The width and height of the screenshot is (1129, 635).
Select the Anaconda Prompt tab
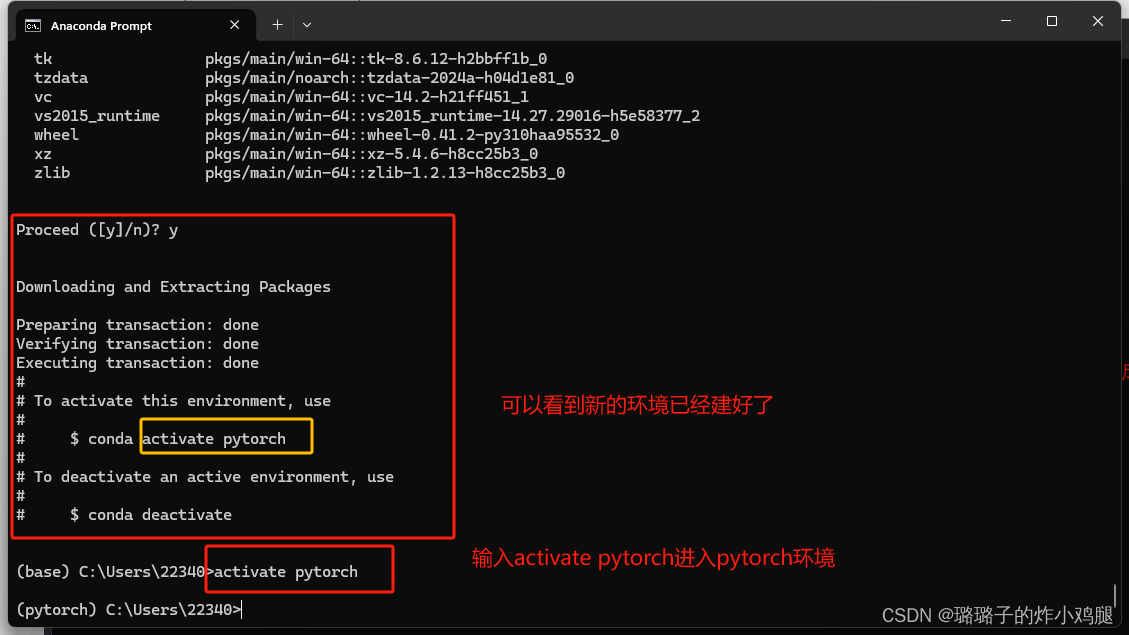[x=135, y=25]
